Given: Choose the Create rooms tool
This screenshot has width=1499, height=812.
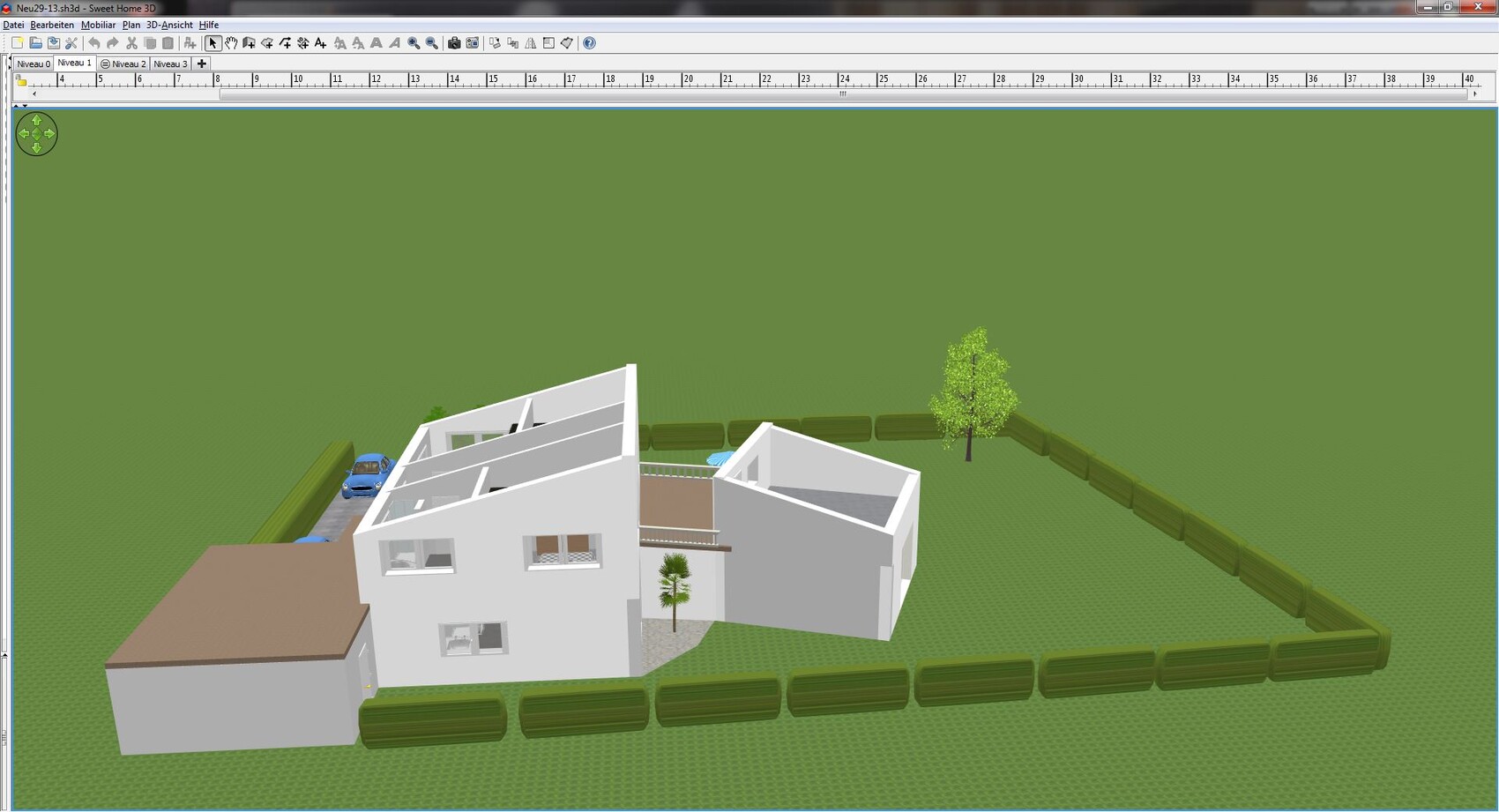Looking at the screenshot, I should tap(267, 43).
